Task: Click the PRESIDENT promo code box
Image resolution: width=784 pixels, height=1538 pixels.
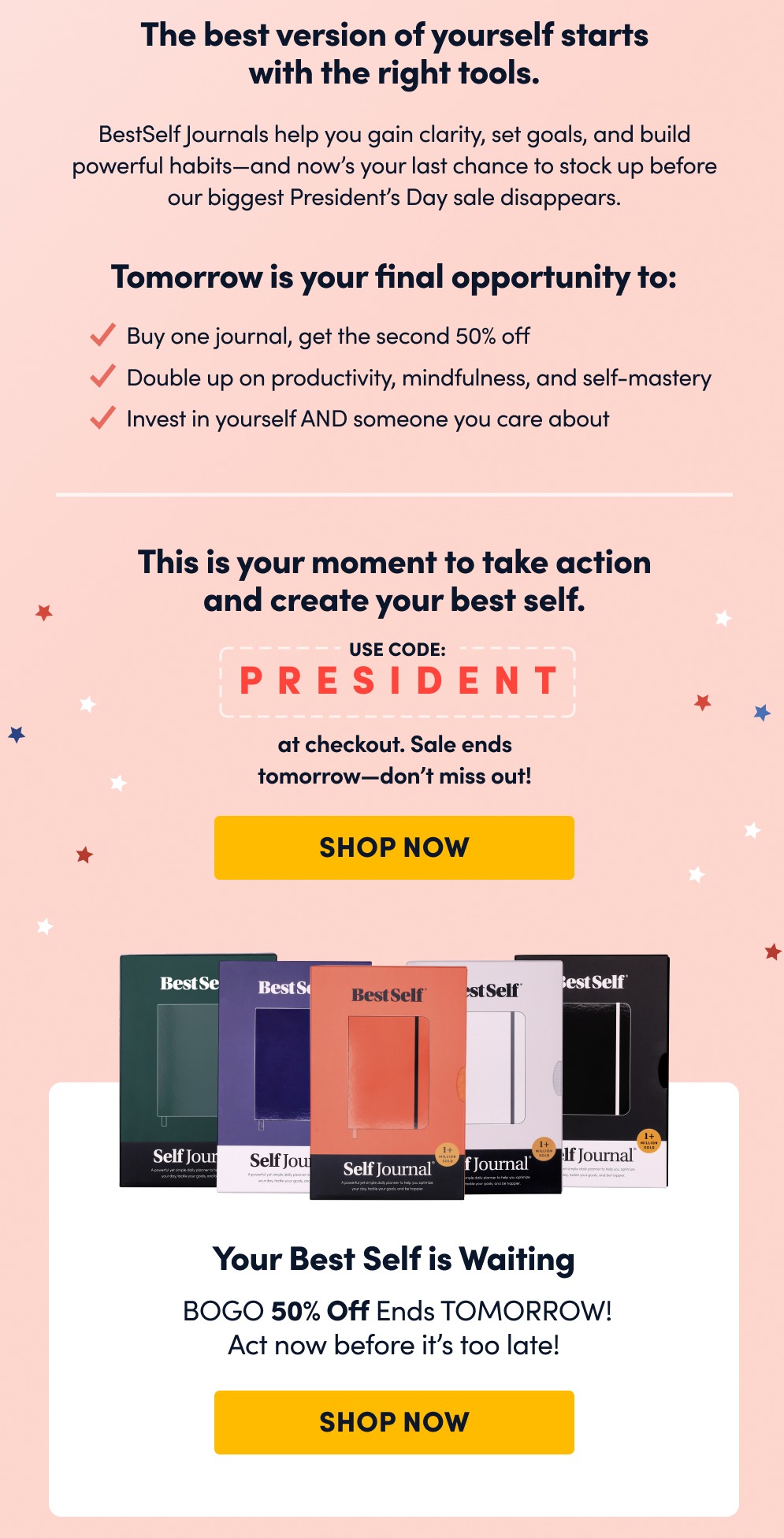Action: (x=397, y=682)
